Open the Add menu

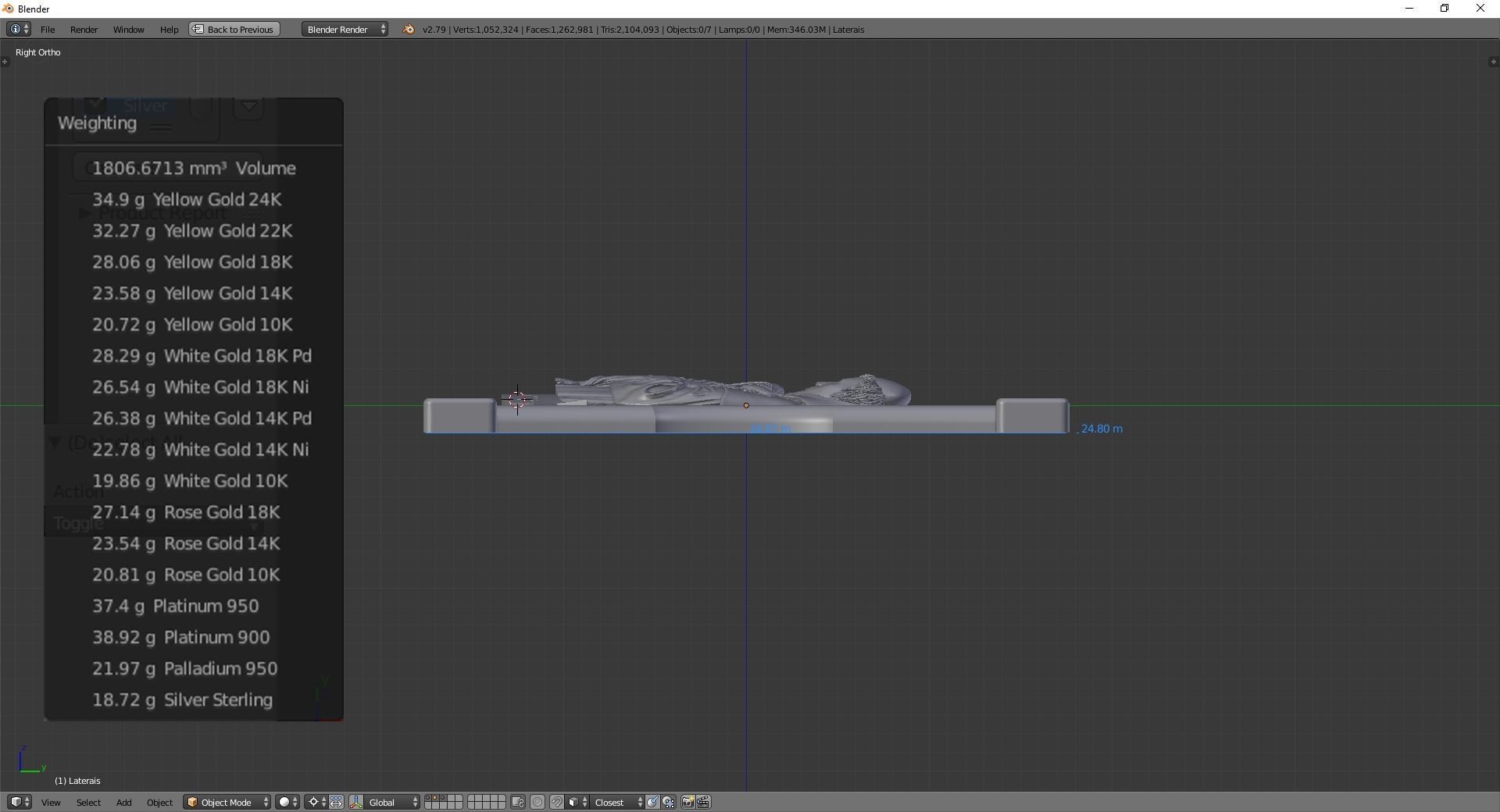[x=123, y=803]
